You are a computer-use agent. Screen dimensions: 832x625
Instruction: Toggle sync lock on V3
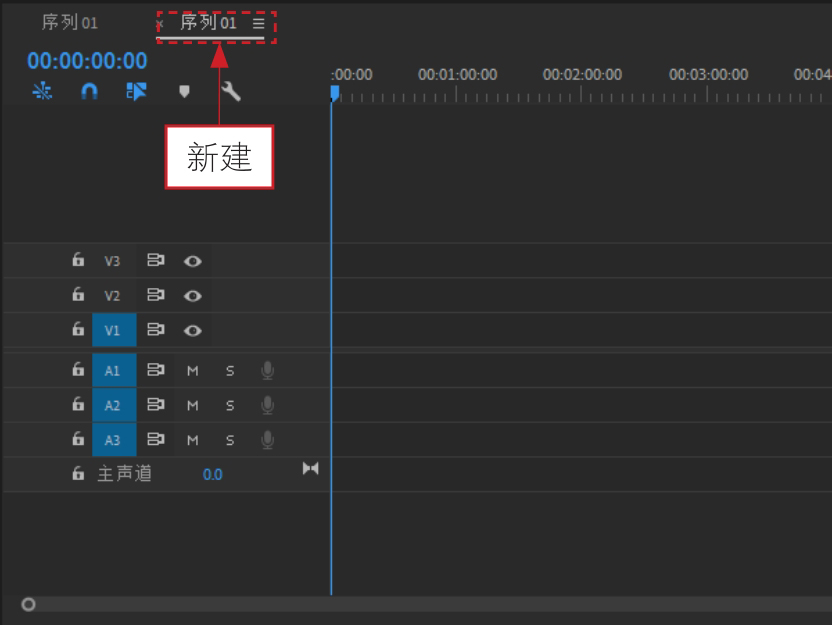click(155, 260)
